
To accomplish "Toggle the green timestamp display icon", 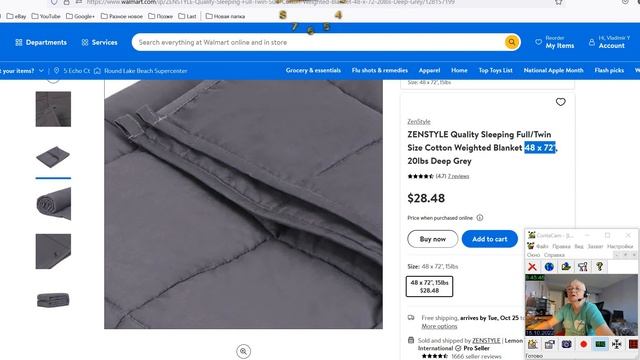I will click(x=600, y=344).
